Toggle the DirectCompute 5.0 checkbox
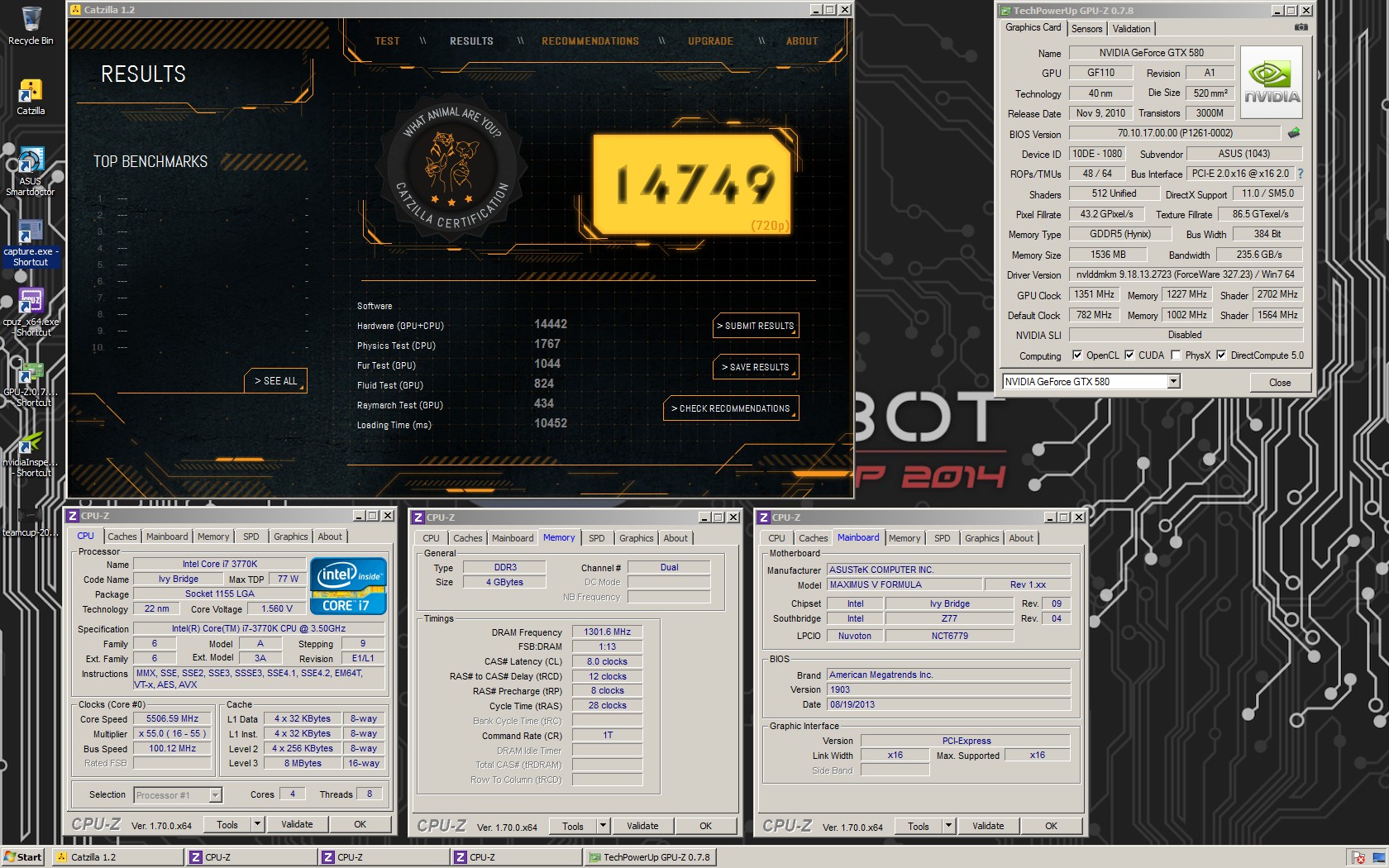 [1221, 355]
